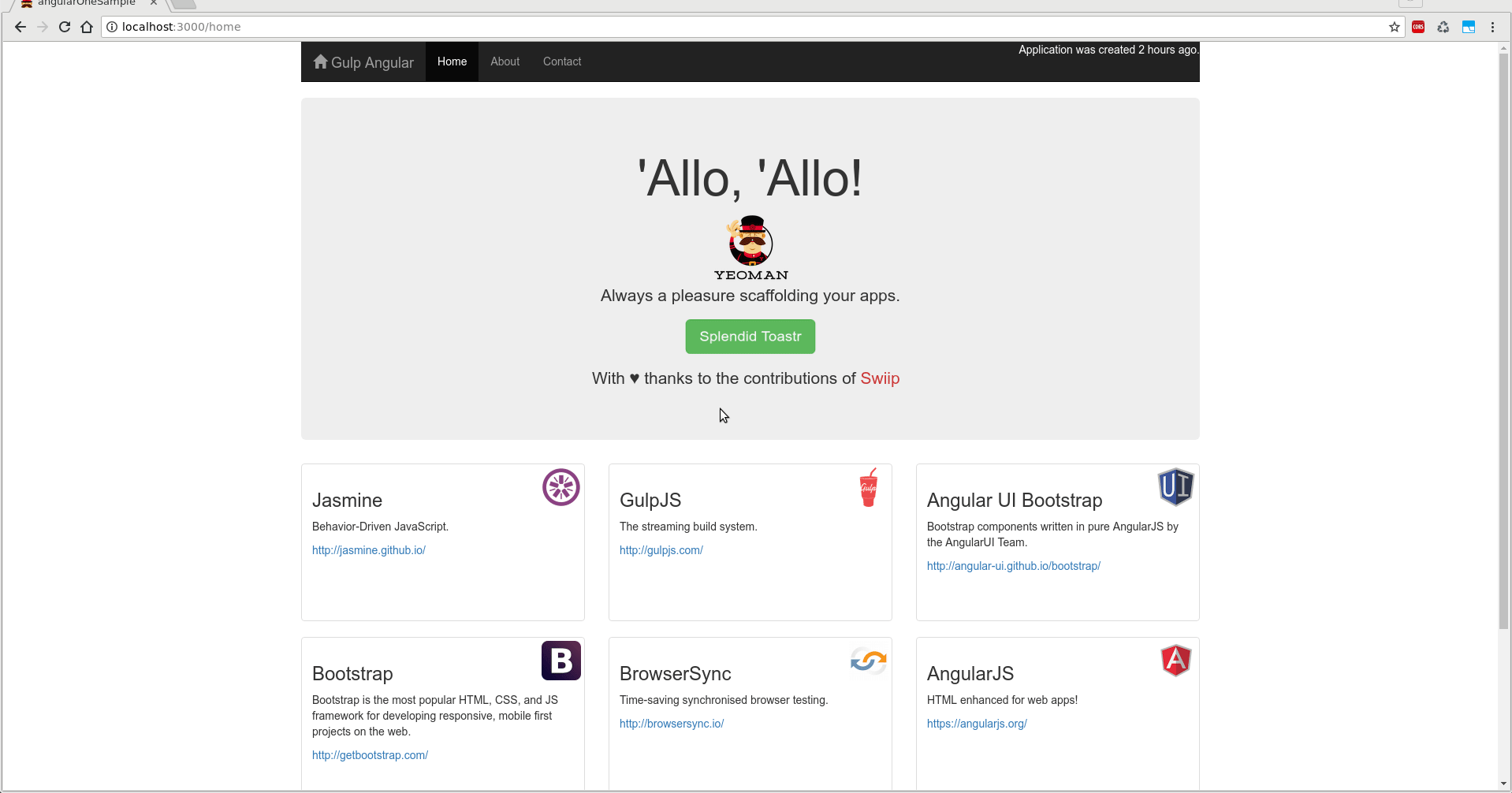Viewport: 1512px width, 793px height.
Task: Click 'Always a pleasure scaffolding your apps.' text
Action: [x=750, y=296]
